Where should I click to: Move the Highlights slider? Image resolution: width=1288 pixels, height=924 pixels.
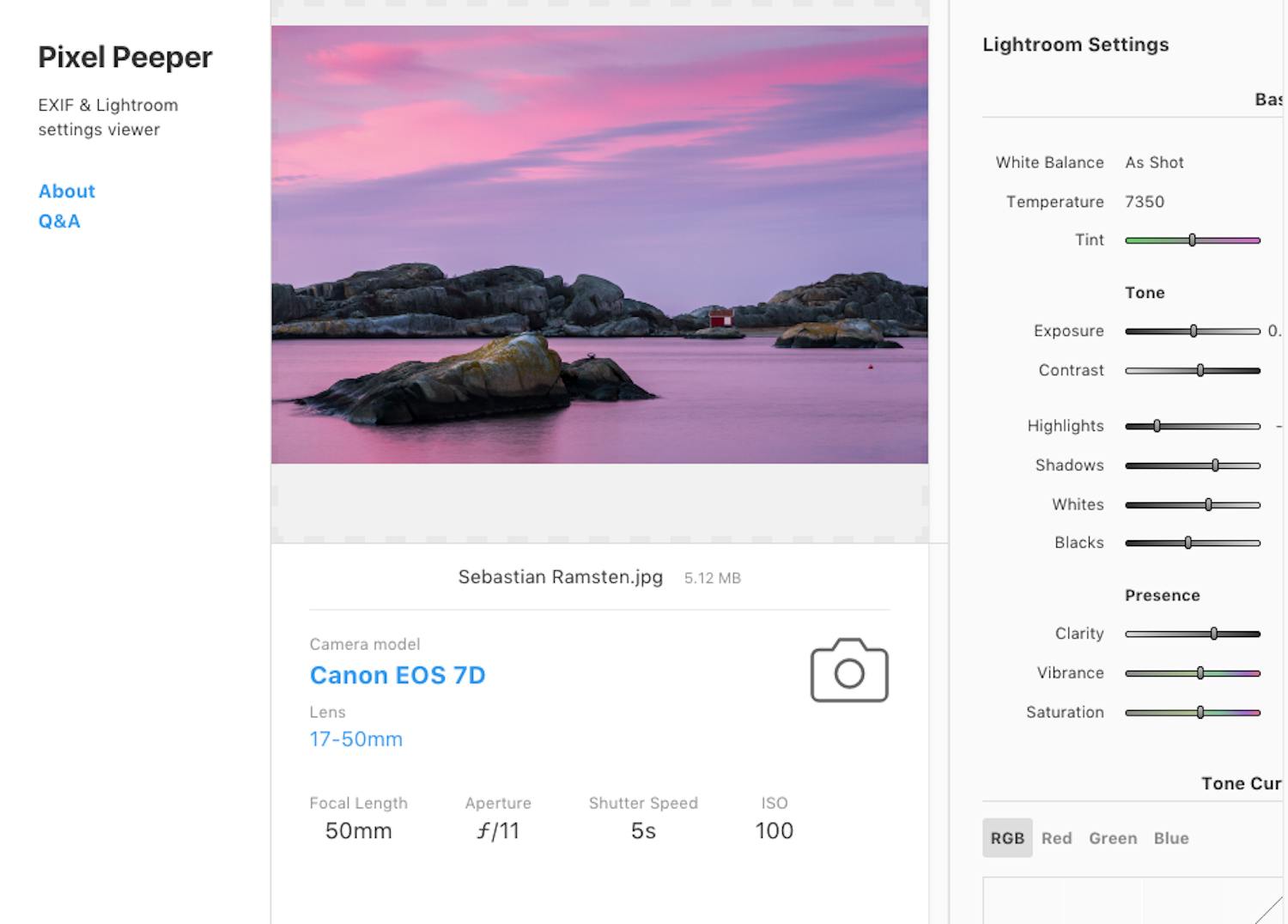1158,425
